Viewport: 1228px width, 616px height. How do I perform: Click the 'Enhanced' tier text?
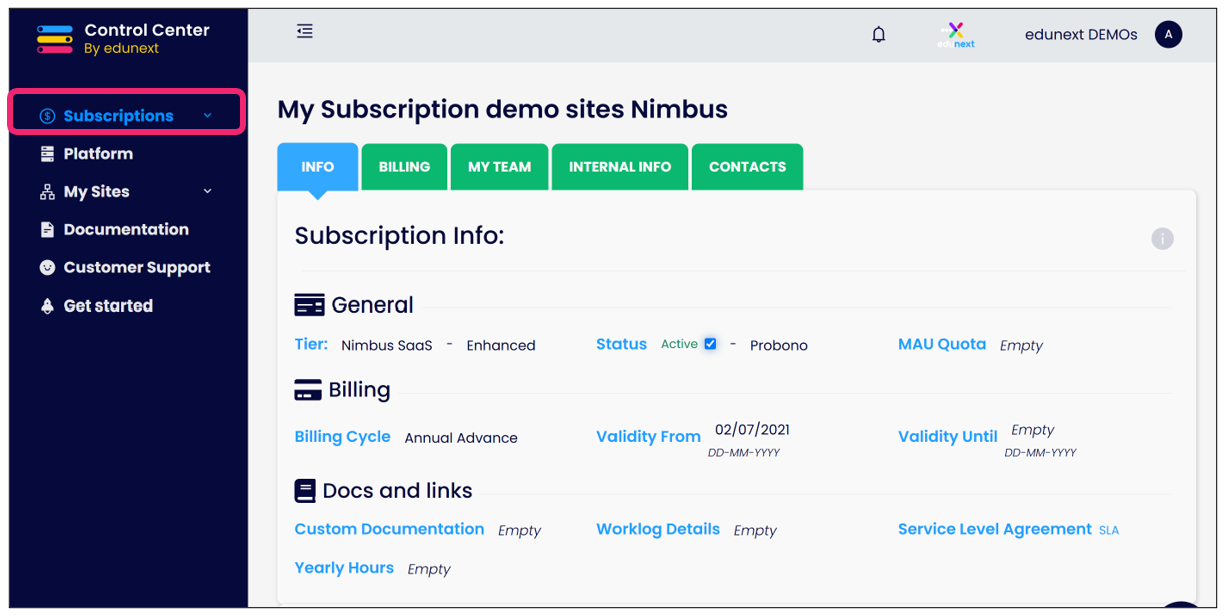coord(501,345)
